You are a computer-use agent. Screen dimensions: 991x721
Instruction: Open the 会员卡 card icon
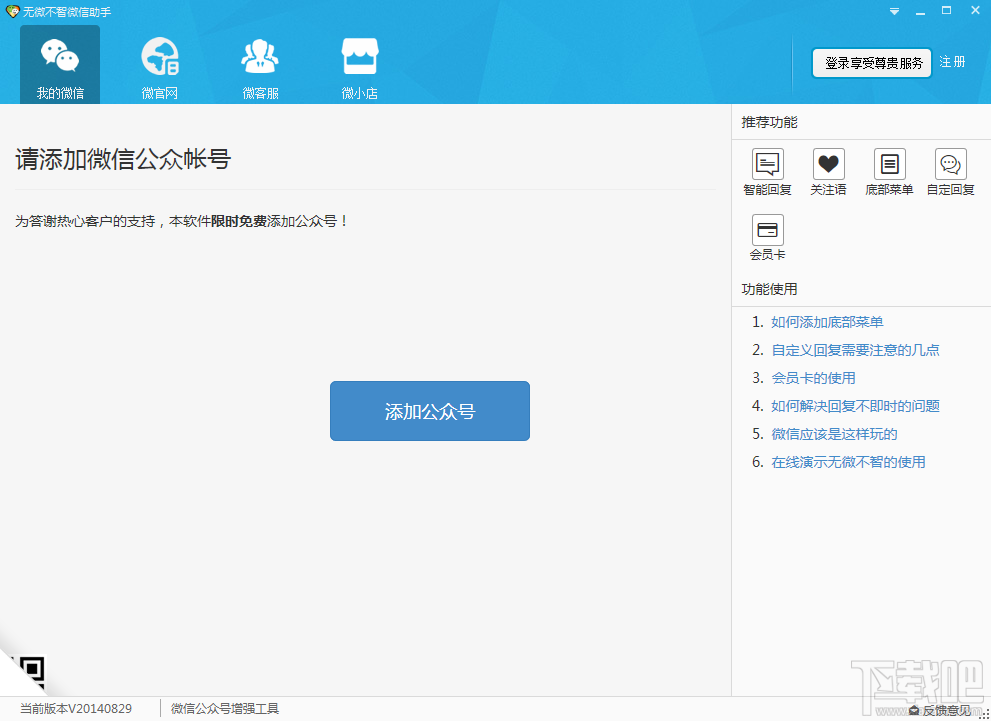pyautogui.click(x=767, y=238)
